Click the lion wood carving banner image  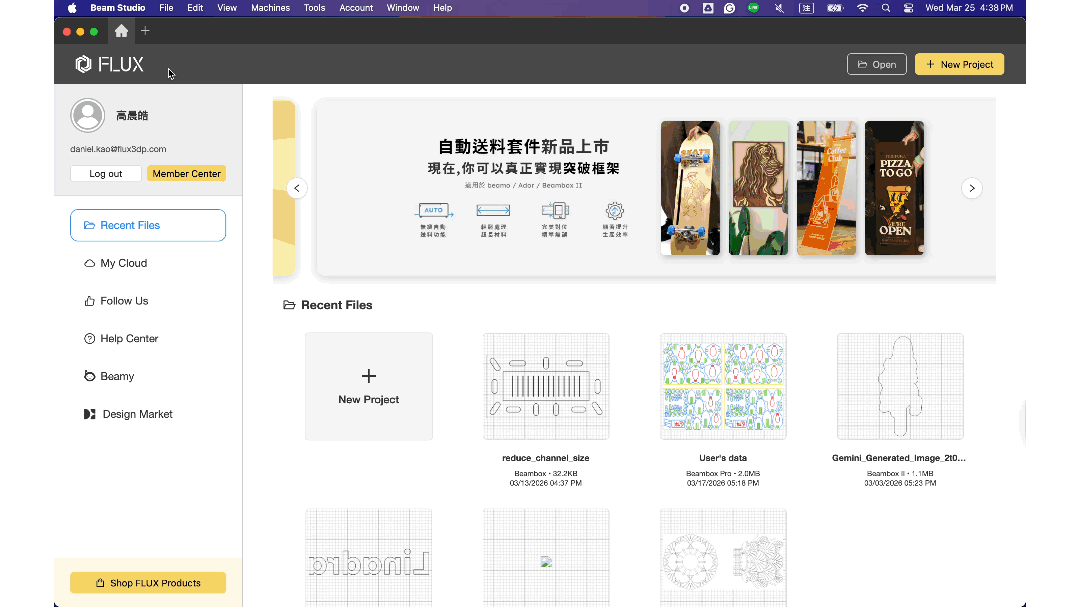(758, 188)
